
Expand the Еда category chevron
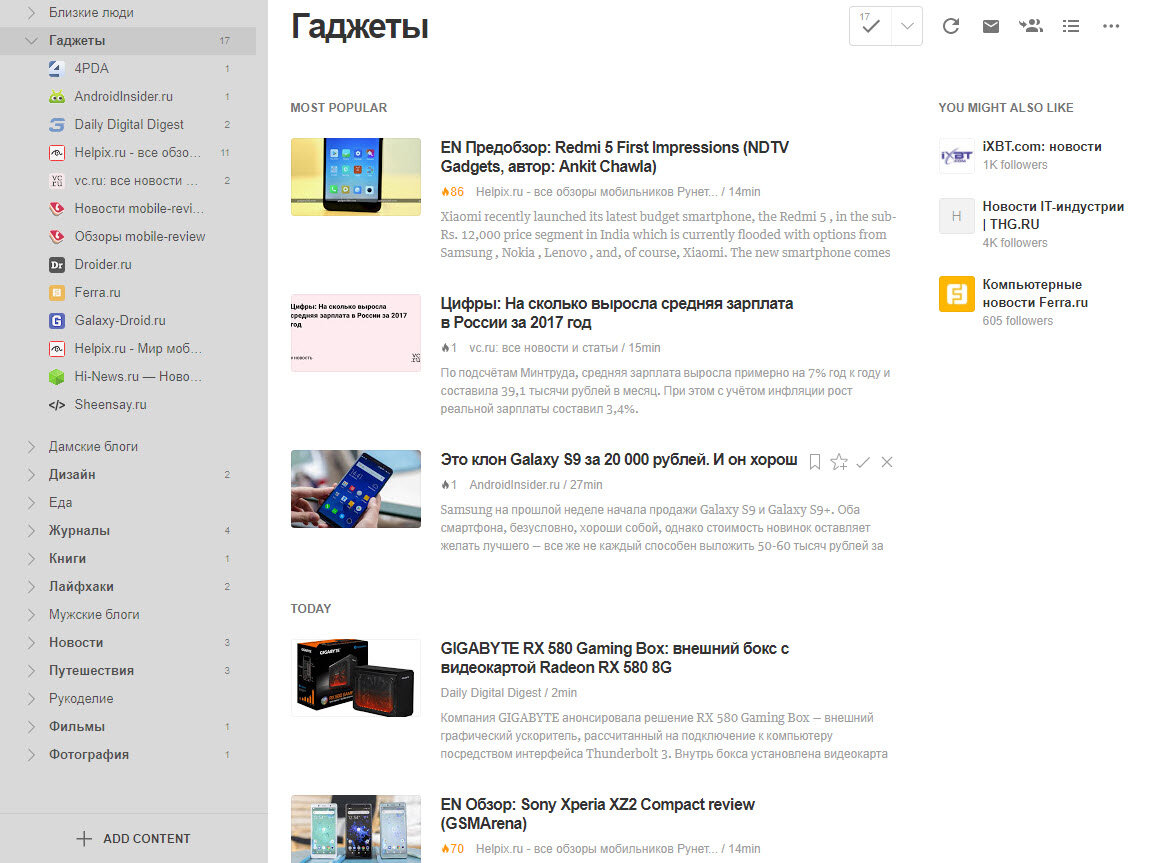pos(31,503)
